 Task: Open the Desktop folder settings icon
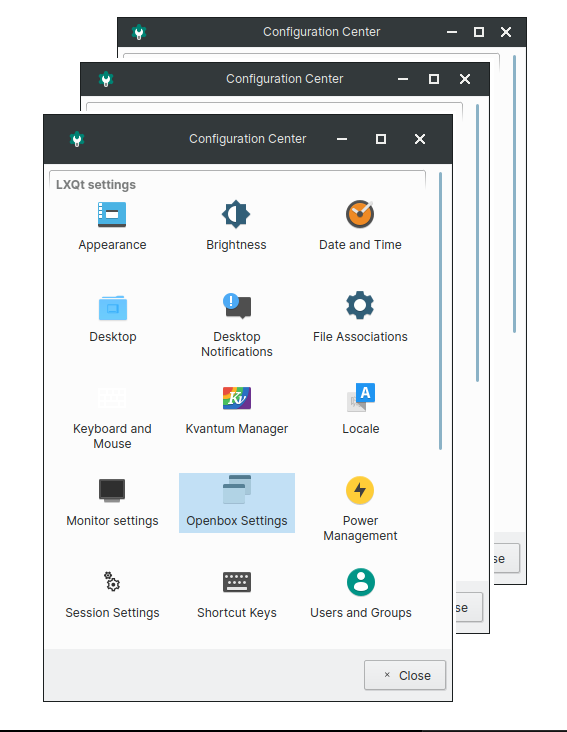[x=112, y=308]
